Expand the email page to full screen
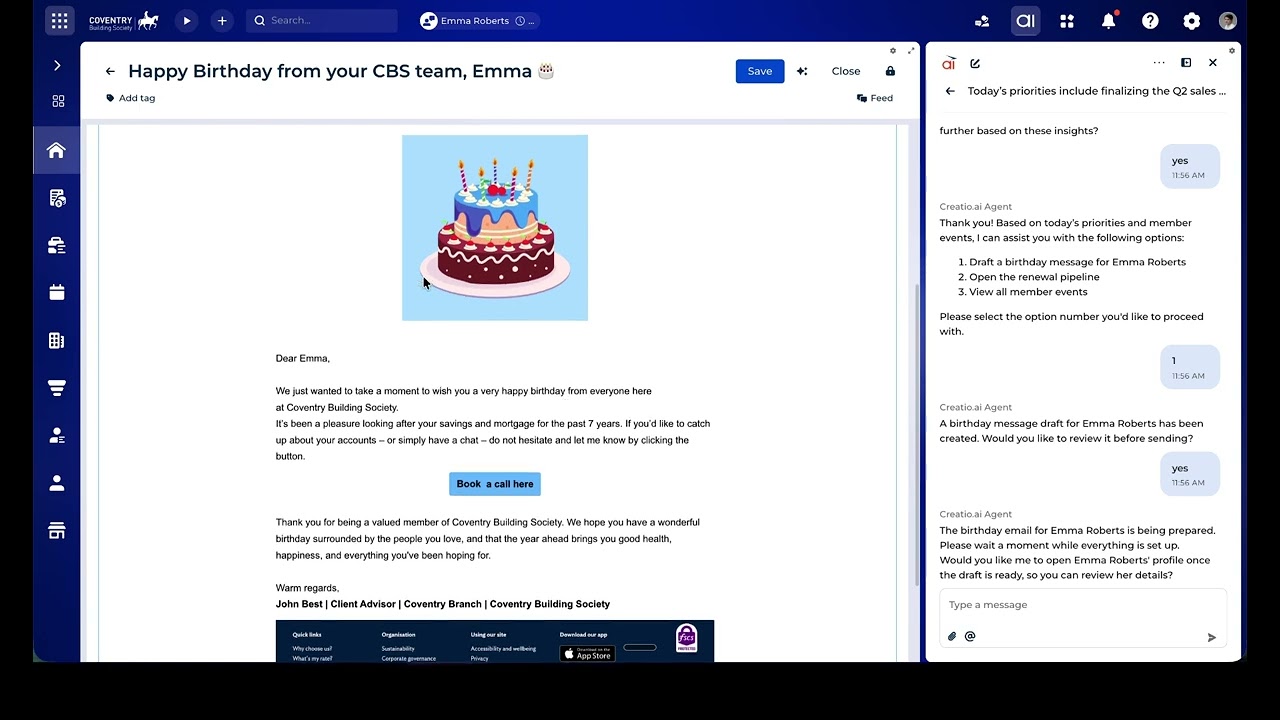 (911, 51)
